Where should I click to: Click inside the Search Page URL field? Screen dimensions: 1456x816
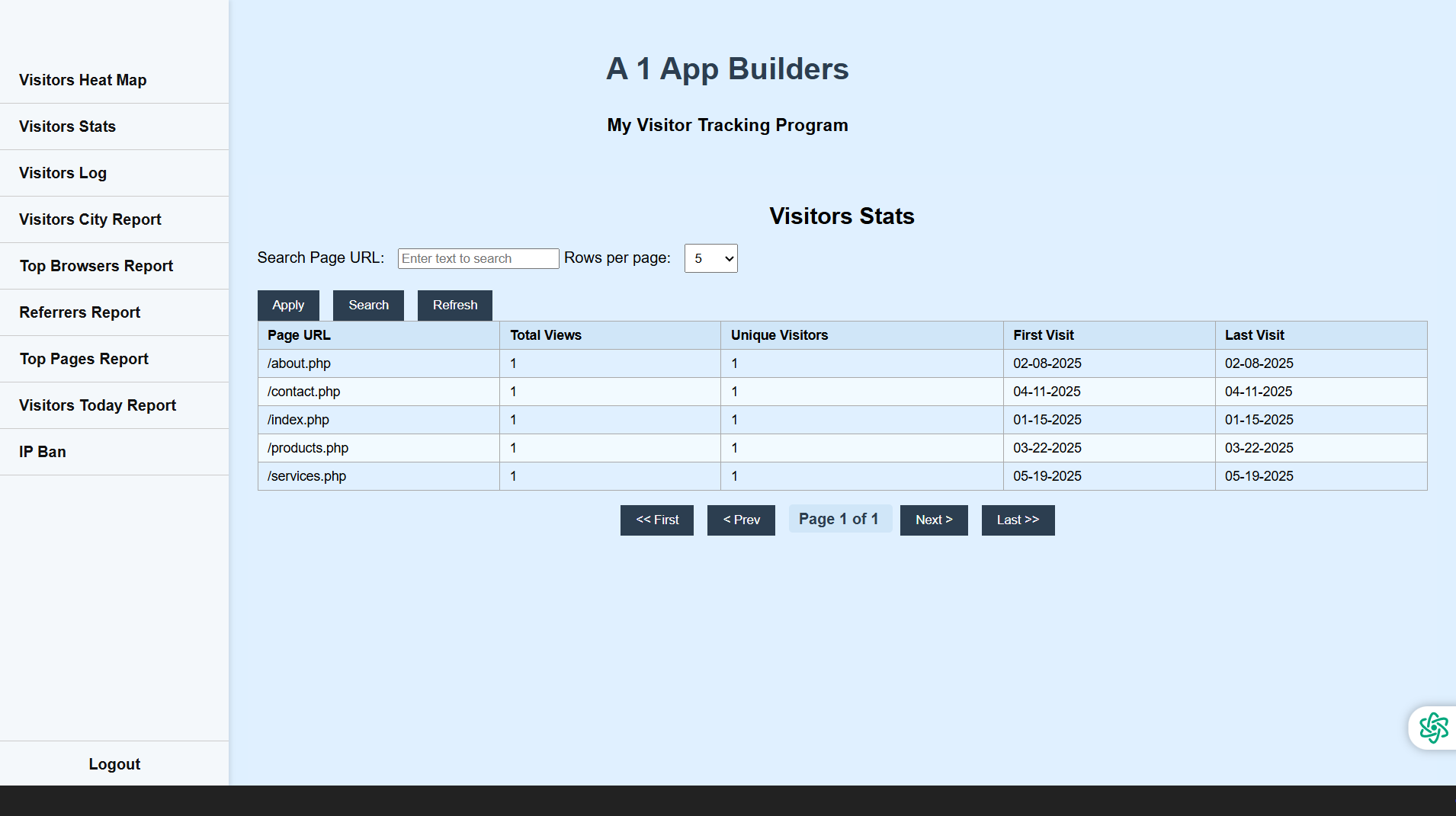(478, 258)
